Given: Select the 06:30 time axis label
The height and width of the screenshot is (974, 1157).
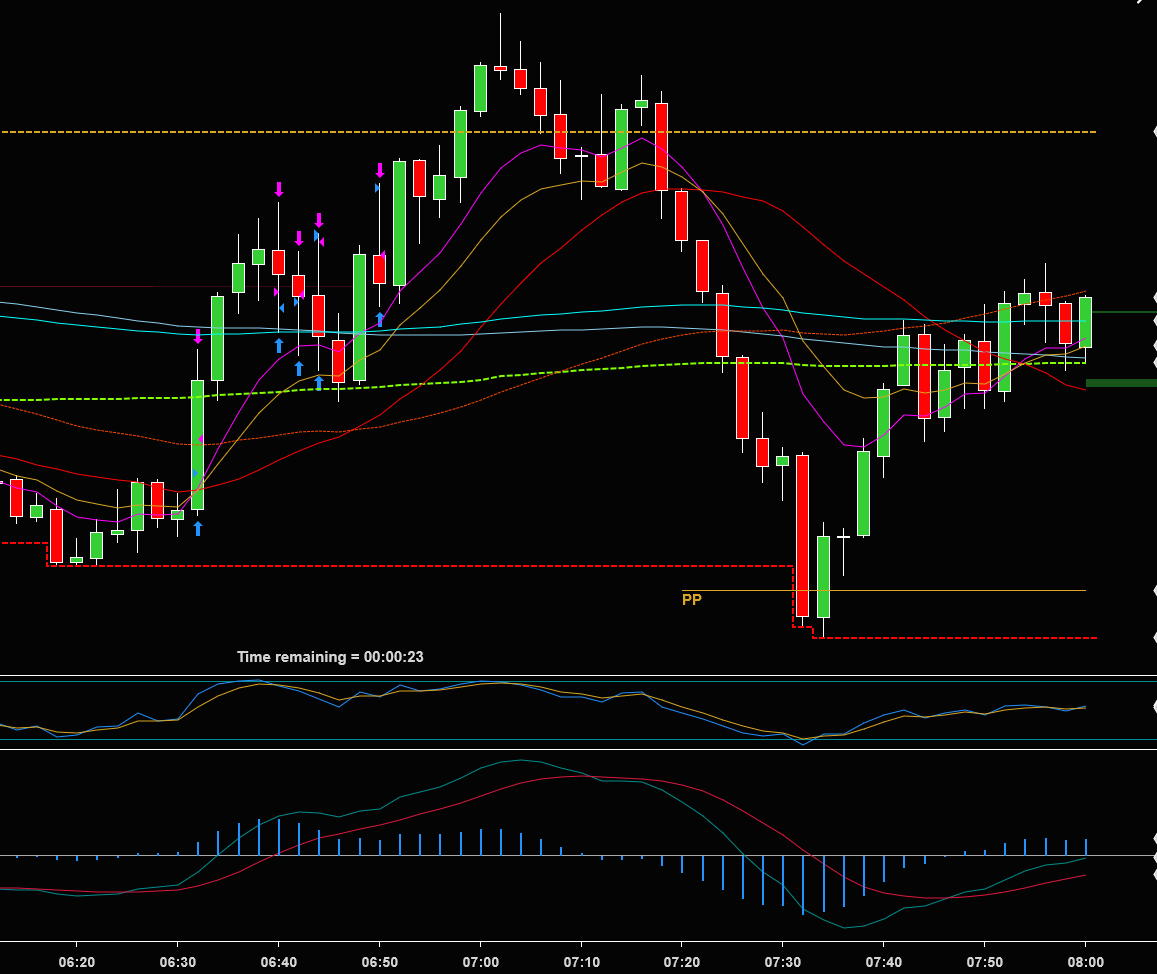Looking at the screenshot, I should pyautogui.click(x=178, y=962).
